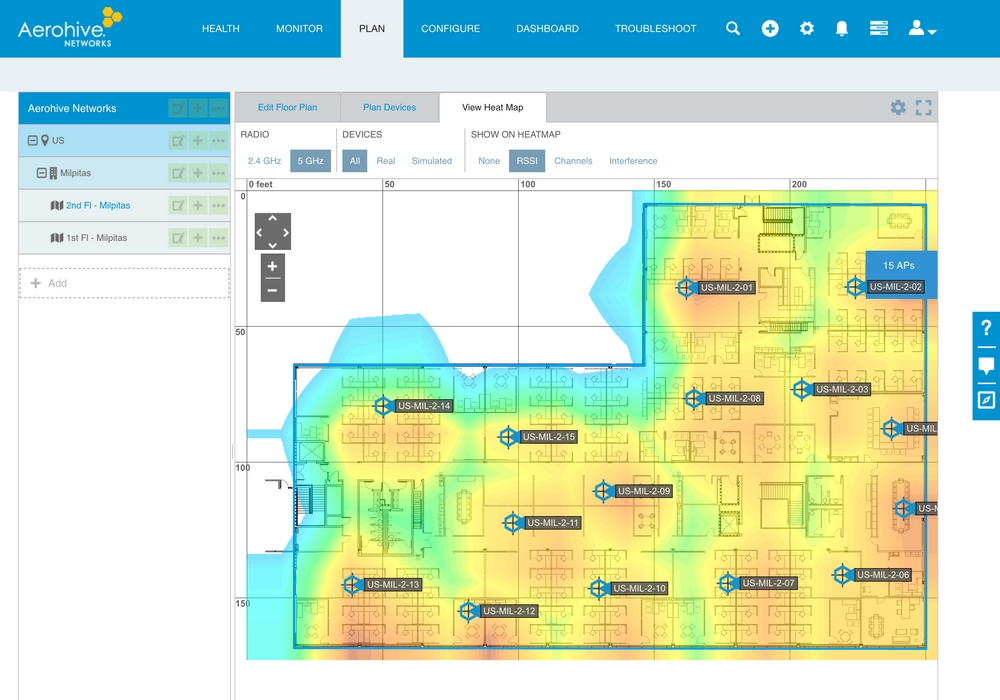Click the search magnifier icon in header
This screenshot has height=700, width=1000.
[x=733, y=29]
